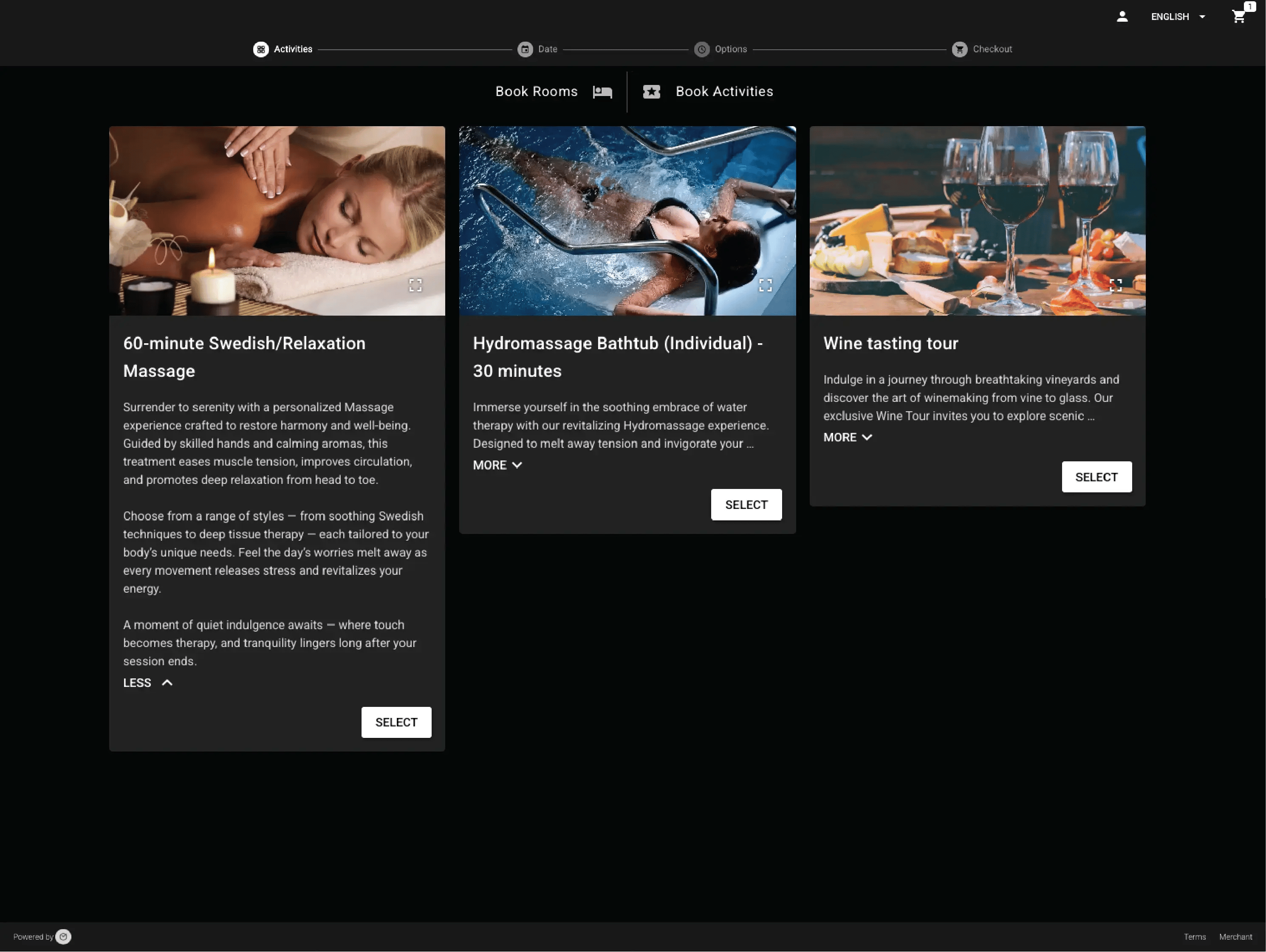Click the Checkout step cart icon

tap(959, 49)
